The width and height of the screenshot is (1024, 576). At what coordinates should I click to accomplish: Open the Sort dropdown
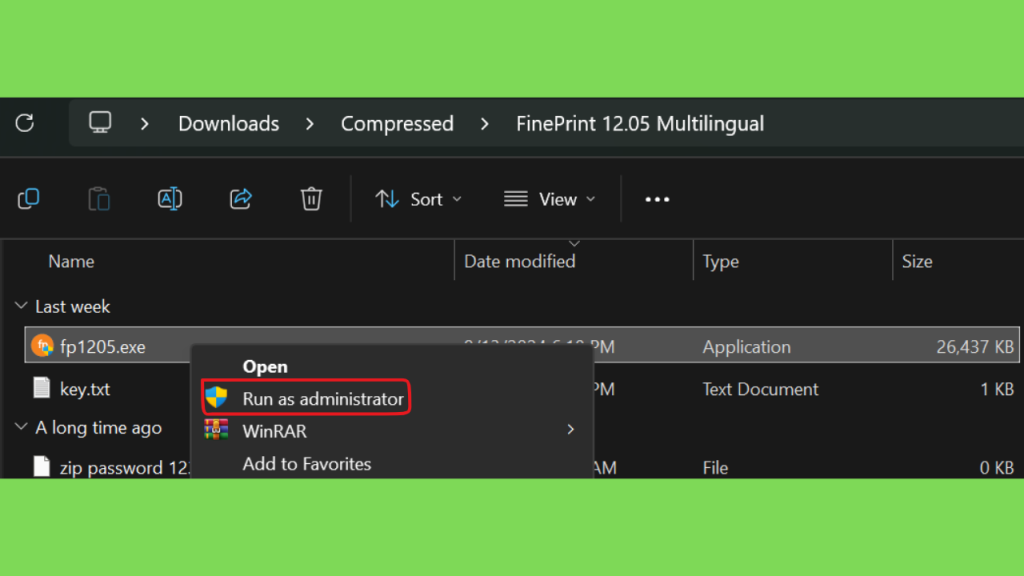coord(419,199)
